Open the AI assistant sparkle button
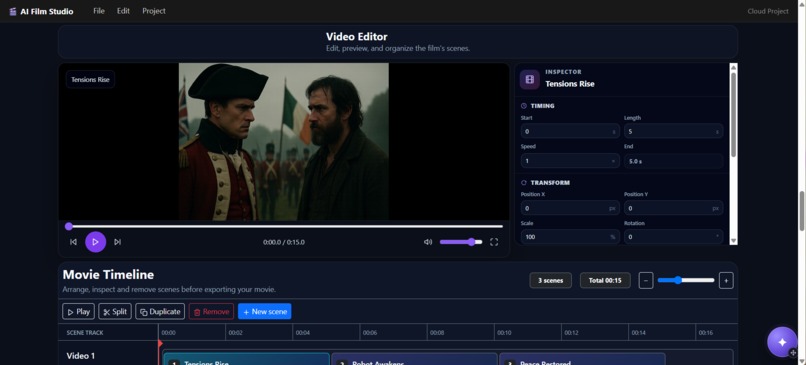 [x=782, y=342]
